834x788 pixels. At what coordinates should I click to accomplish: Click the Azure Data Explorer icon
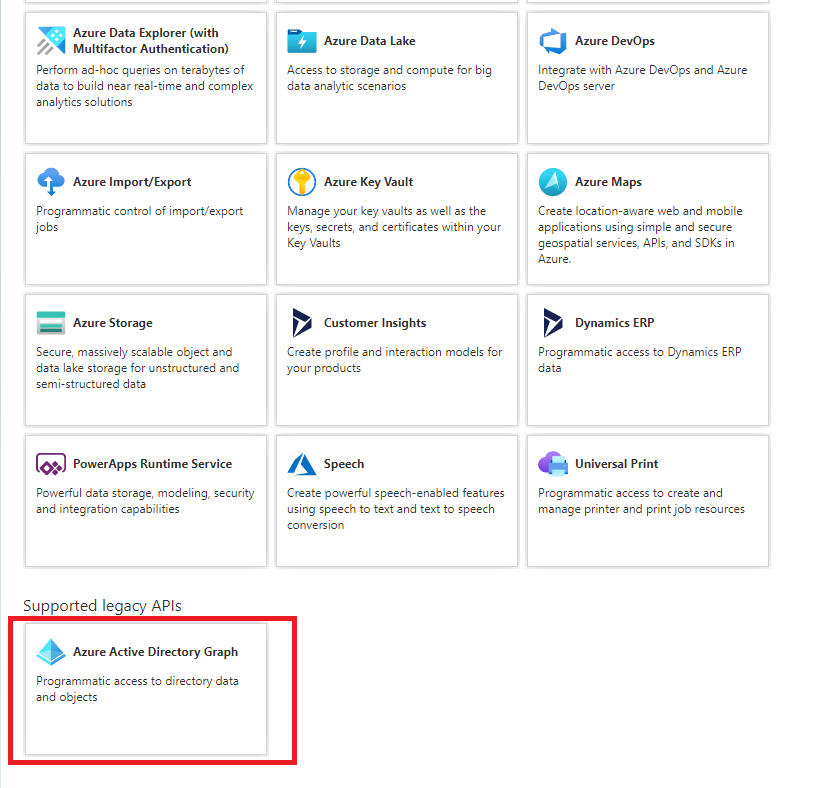pyautogui.click(x=51, y=41)
